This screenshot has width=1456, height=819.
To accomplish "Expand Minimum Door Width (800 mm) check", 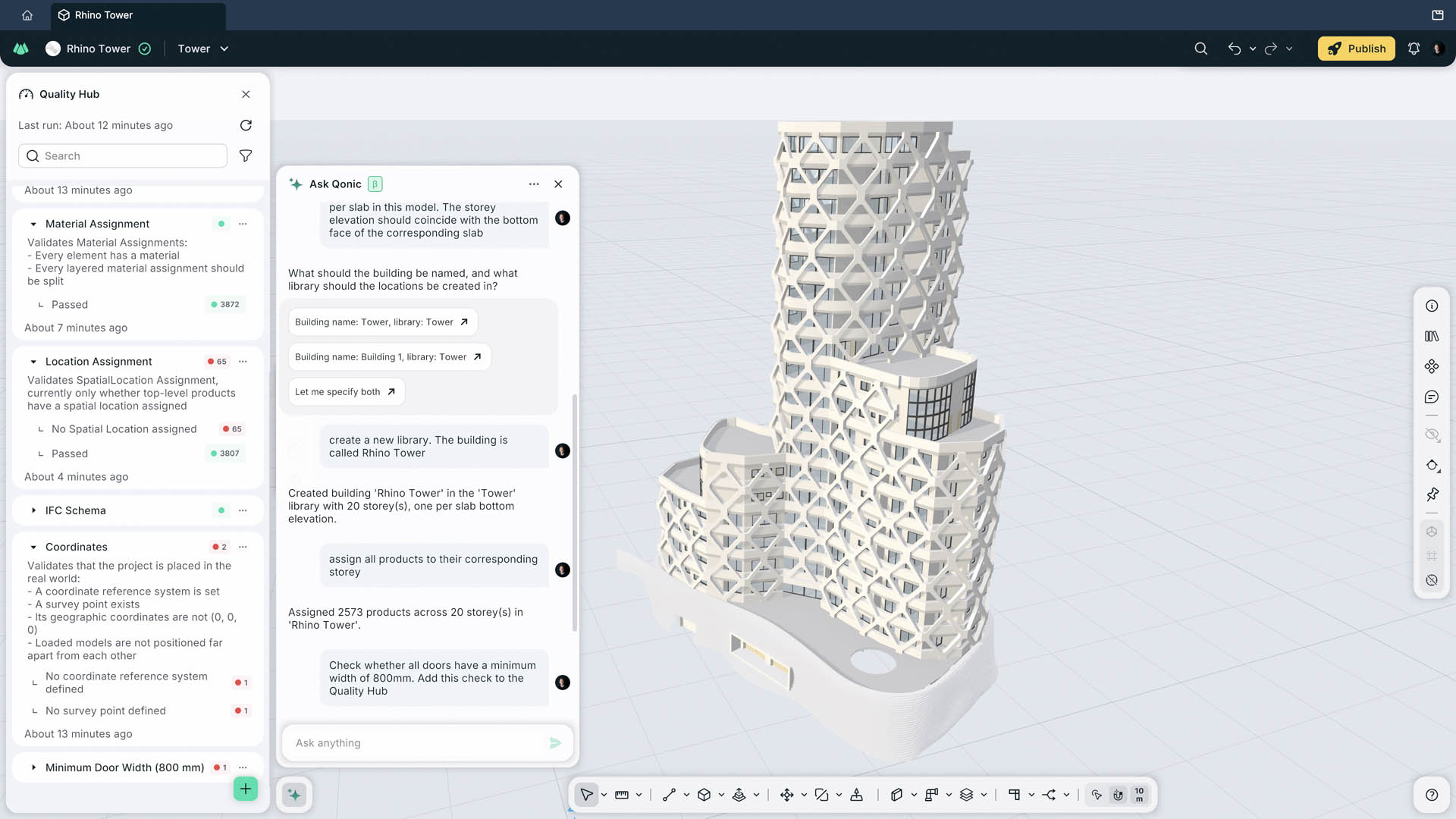I will point(33,767).
